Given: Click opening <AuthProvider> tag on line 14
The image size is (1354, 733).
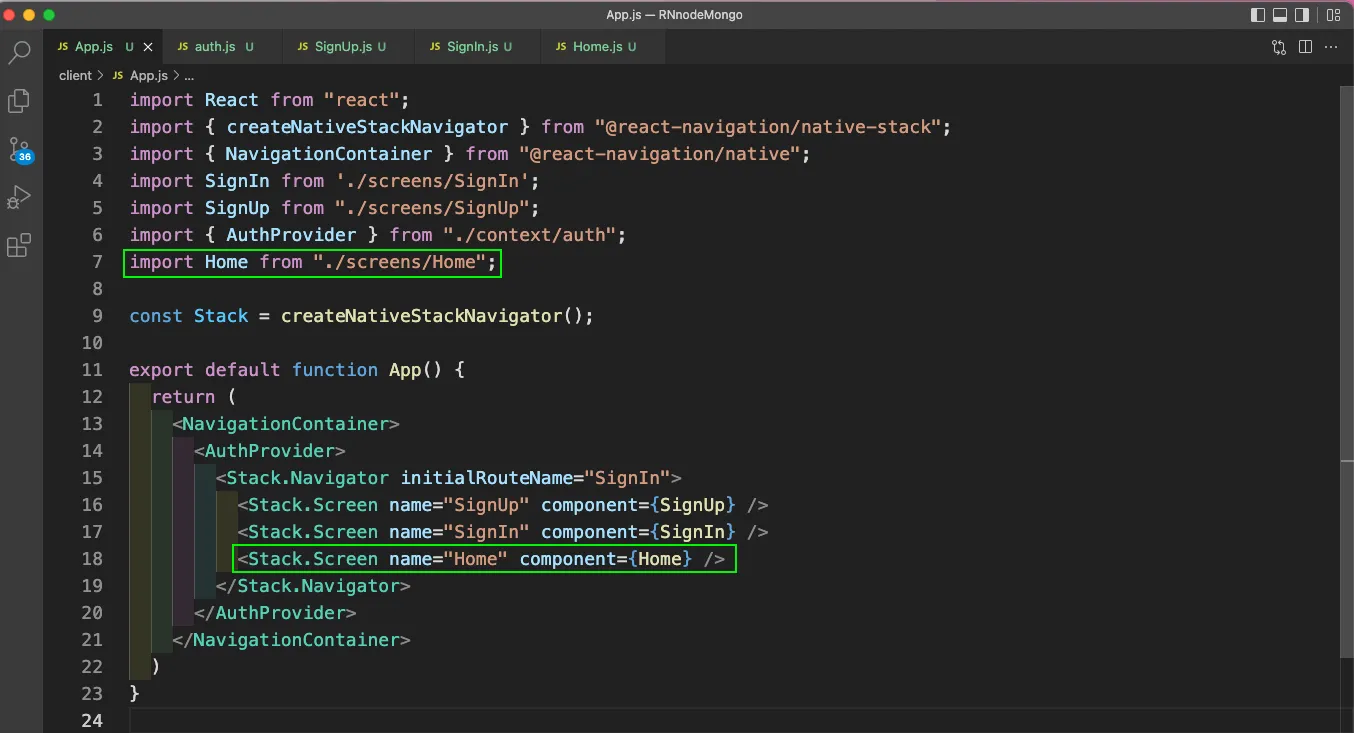Looking at the screenshot, I should pyautogui.click(x=270, y=451).
